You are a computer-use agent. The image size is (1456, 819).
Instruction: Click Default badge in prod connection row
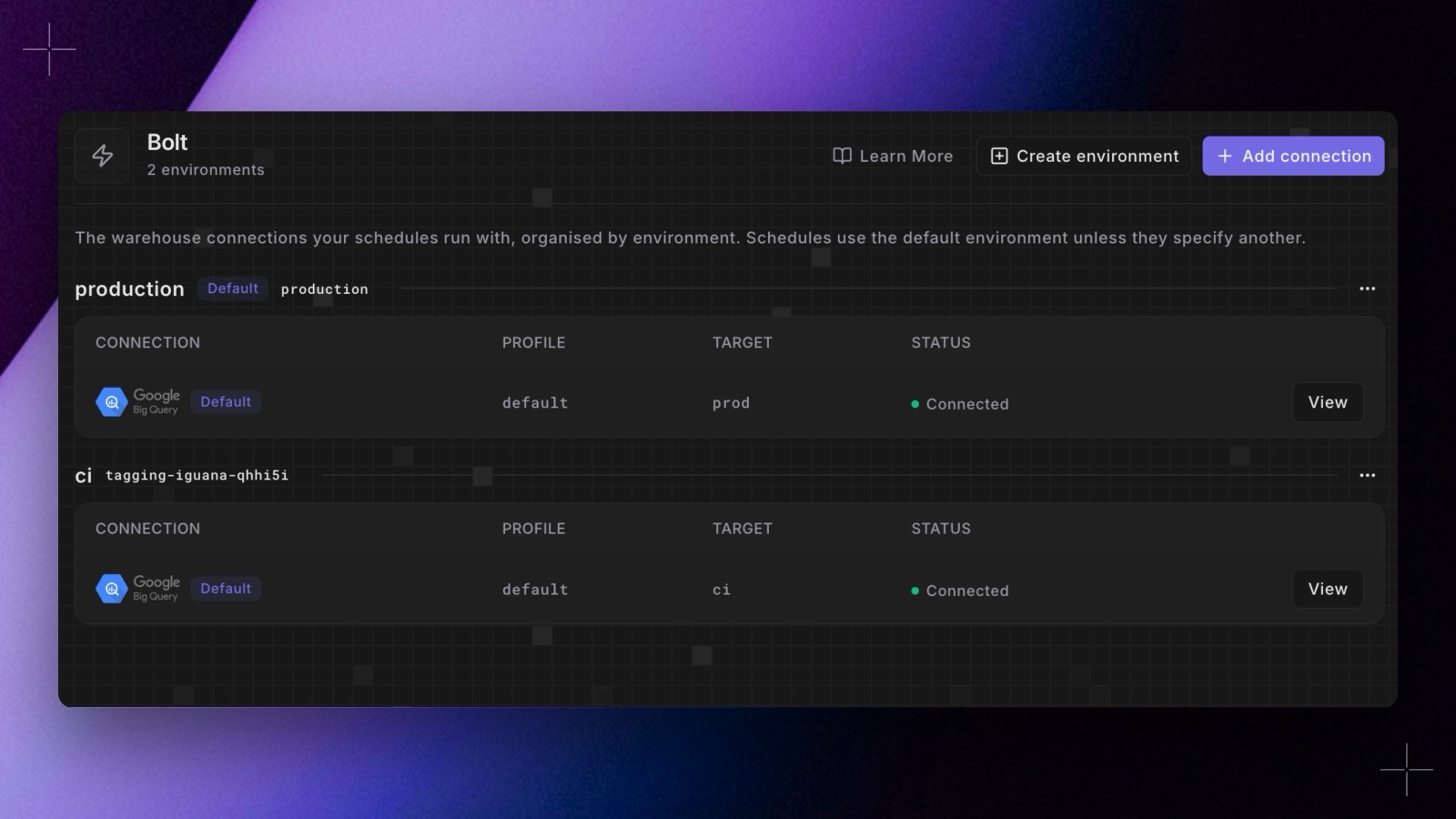[x=226, y=402]
